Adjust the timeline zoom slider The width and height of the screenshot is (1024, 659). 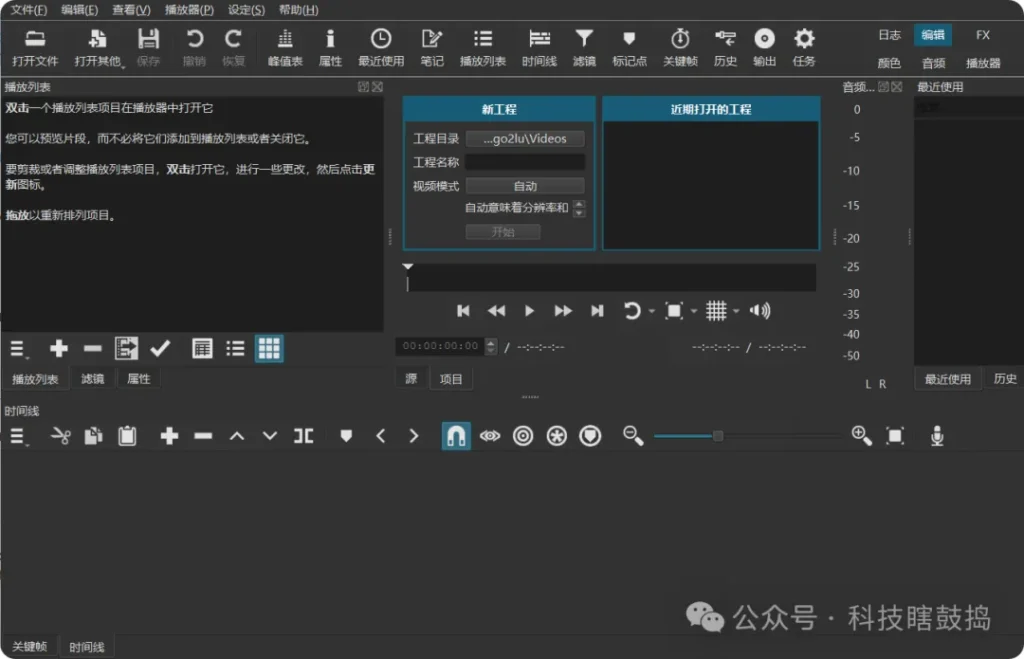click(x=746, y=436)
